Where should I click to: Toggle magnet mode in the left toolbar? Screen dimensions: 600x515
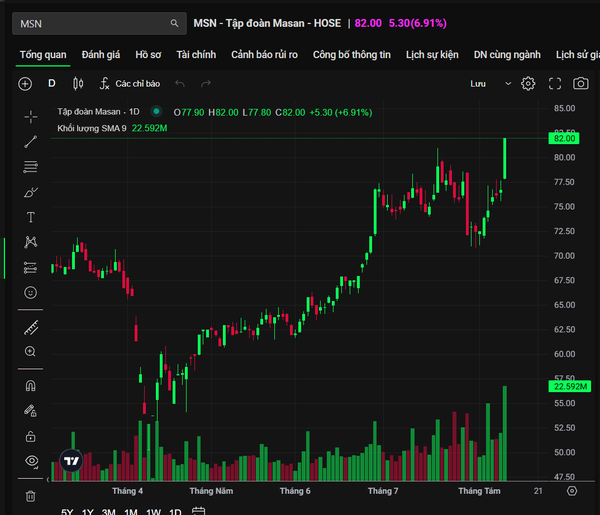(31, 386)
